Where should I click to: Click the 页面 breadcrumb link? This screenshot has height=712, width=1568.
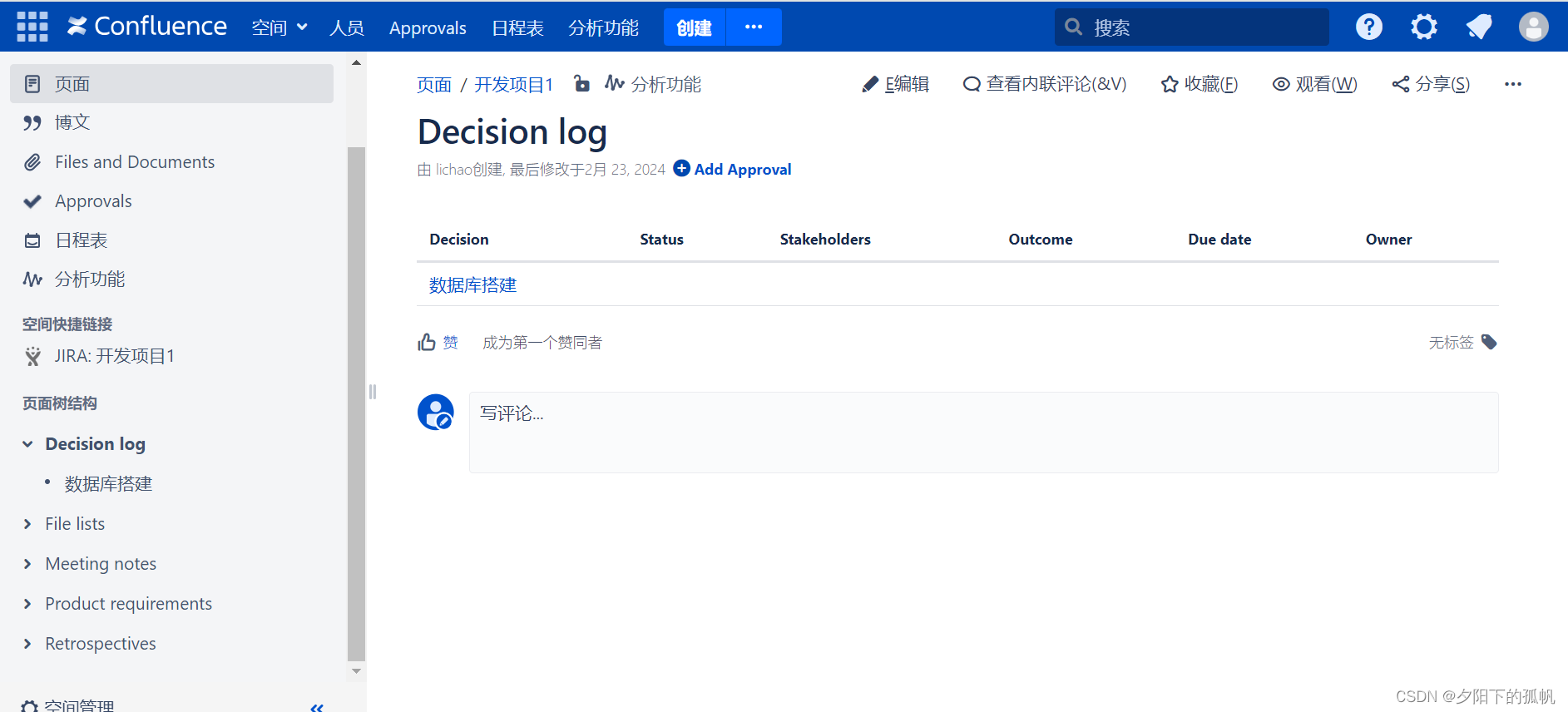click(434, 85)
